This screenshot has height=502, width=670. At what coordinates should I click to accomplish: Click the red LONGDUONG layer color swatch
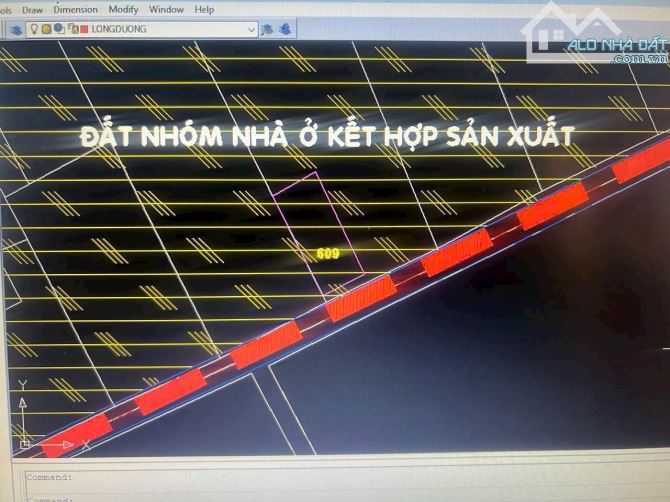coord(82,29)
